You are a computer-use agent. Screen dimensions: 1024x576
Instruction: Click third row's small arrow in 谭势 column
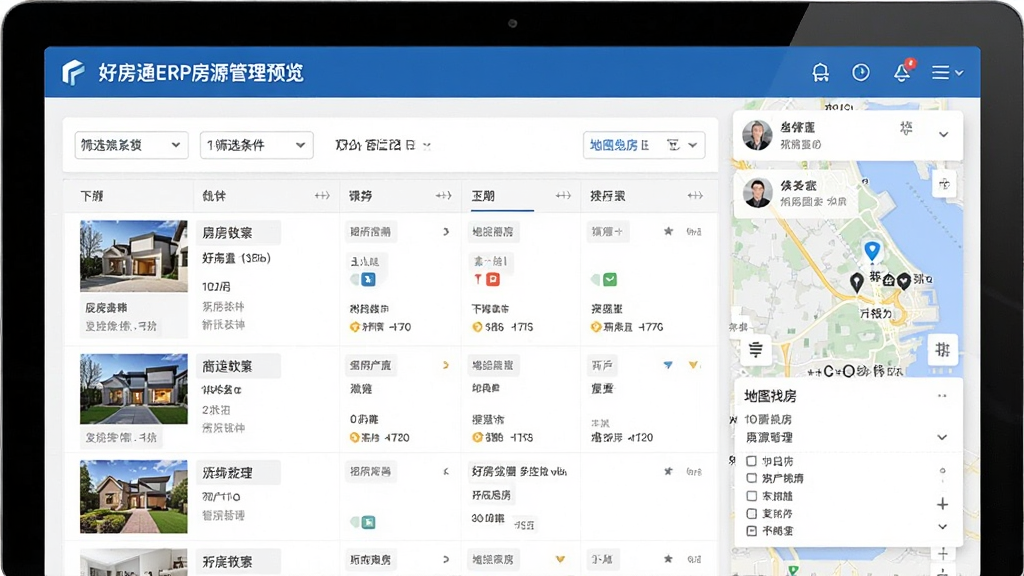point(446,472)
